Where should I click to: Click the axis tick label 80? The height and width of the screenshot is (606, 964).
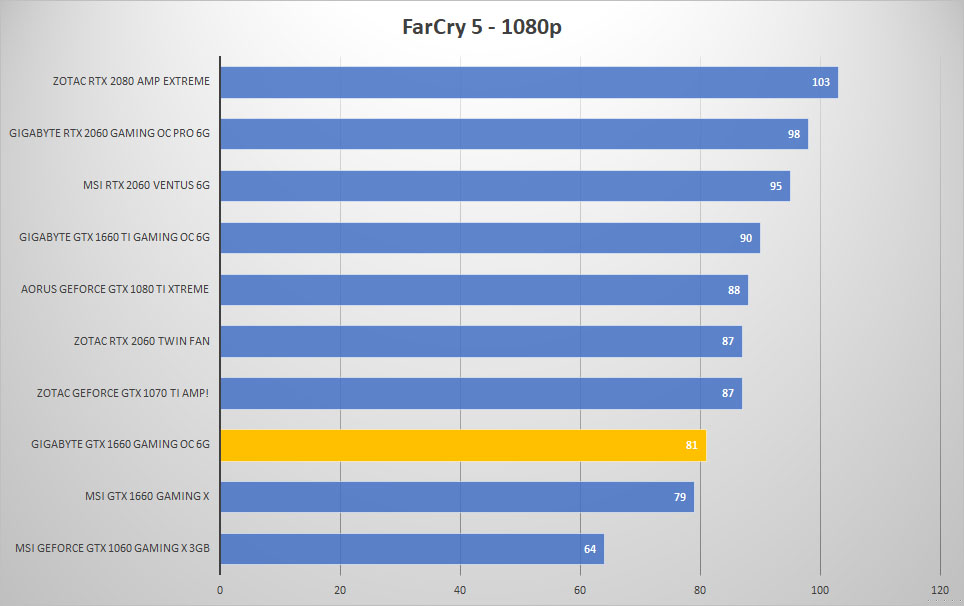pos(700,590)
